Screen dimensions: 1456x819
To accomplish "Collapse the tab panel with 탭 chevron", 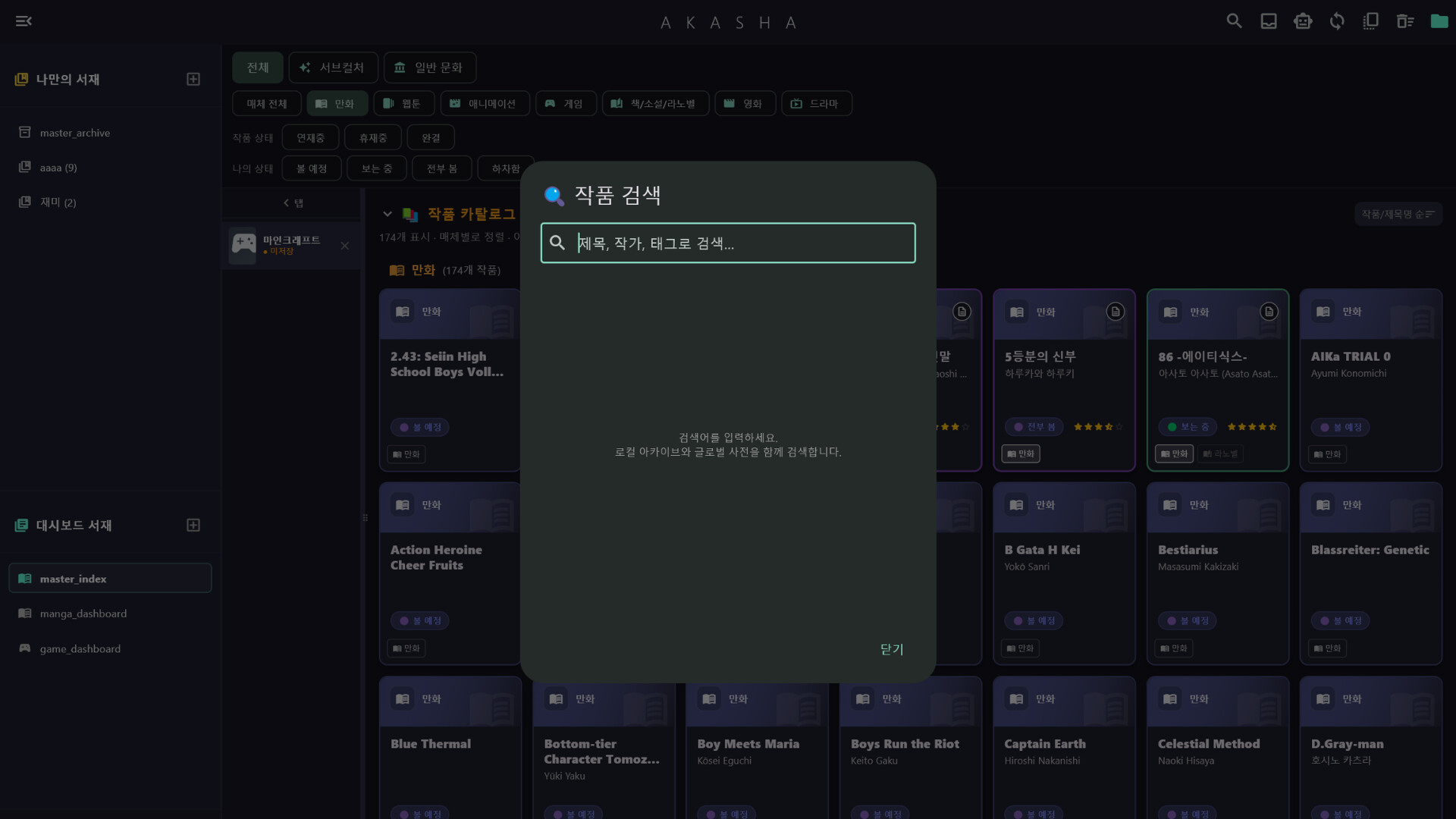I will tap(293, 203).
